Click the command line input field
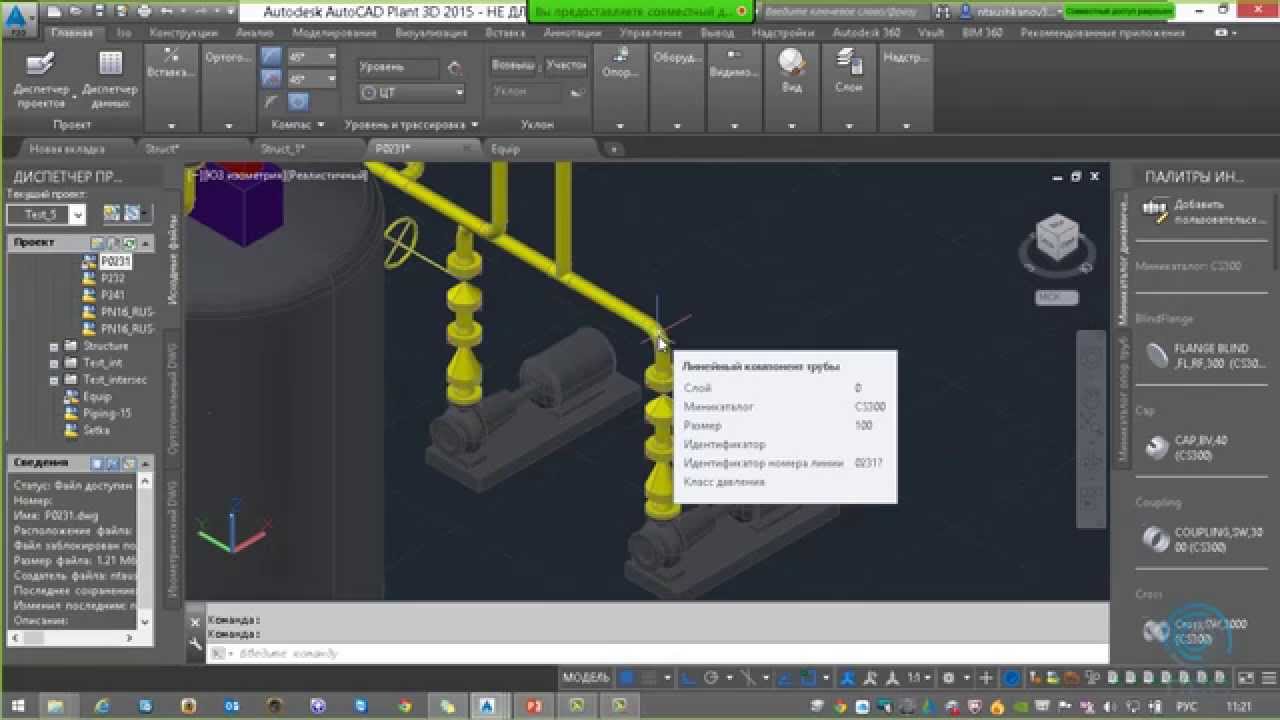 tap(658, 653)
